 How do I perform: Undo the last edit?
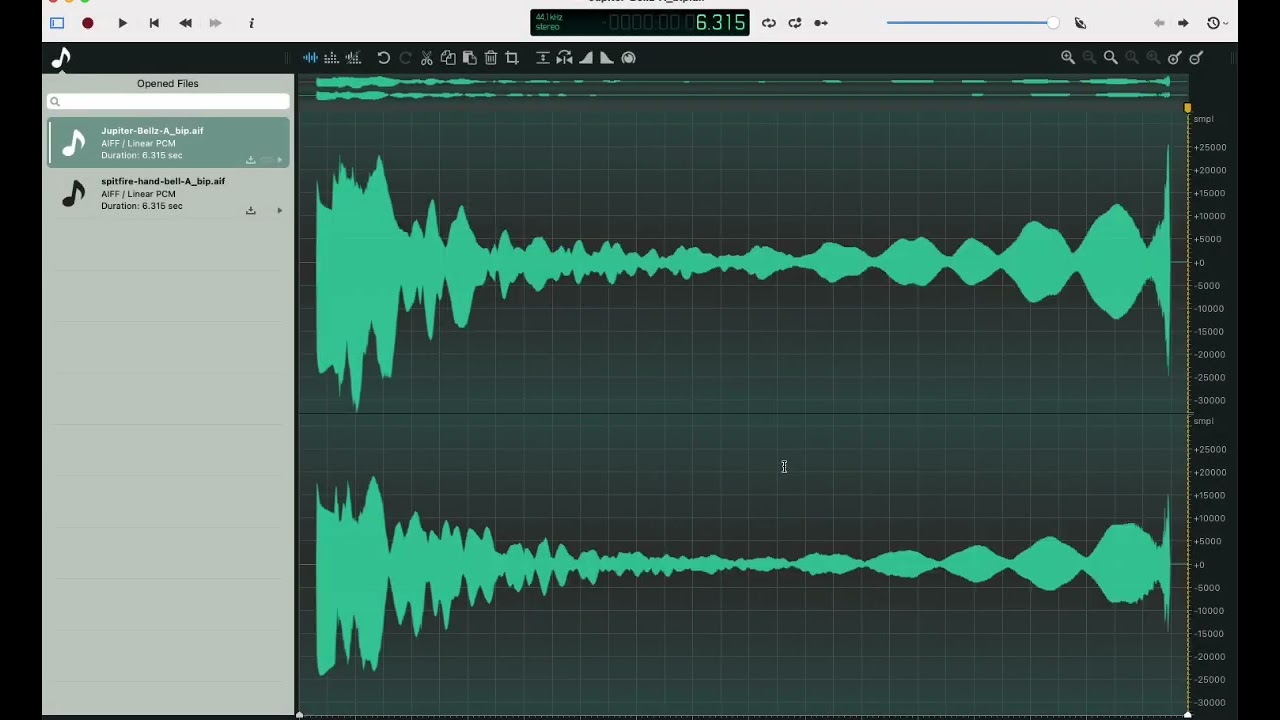tap(384, 58)
